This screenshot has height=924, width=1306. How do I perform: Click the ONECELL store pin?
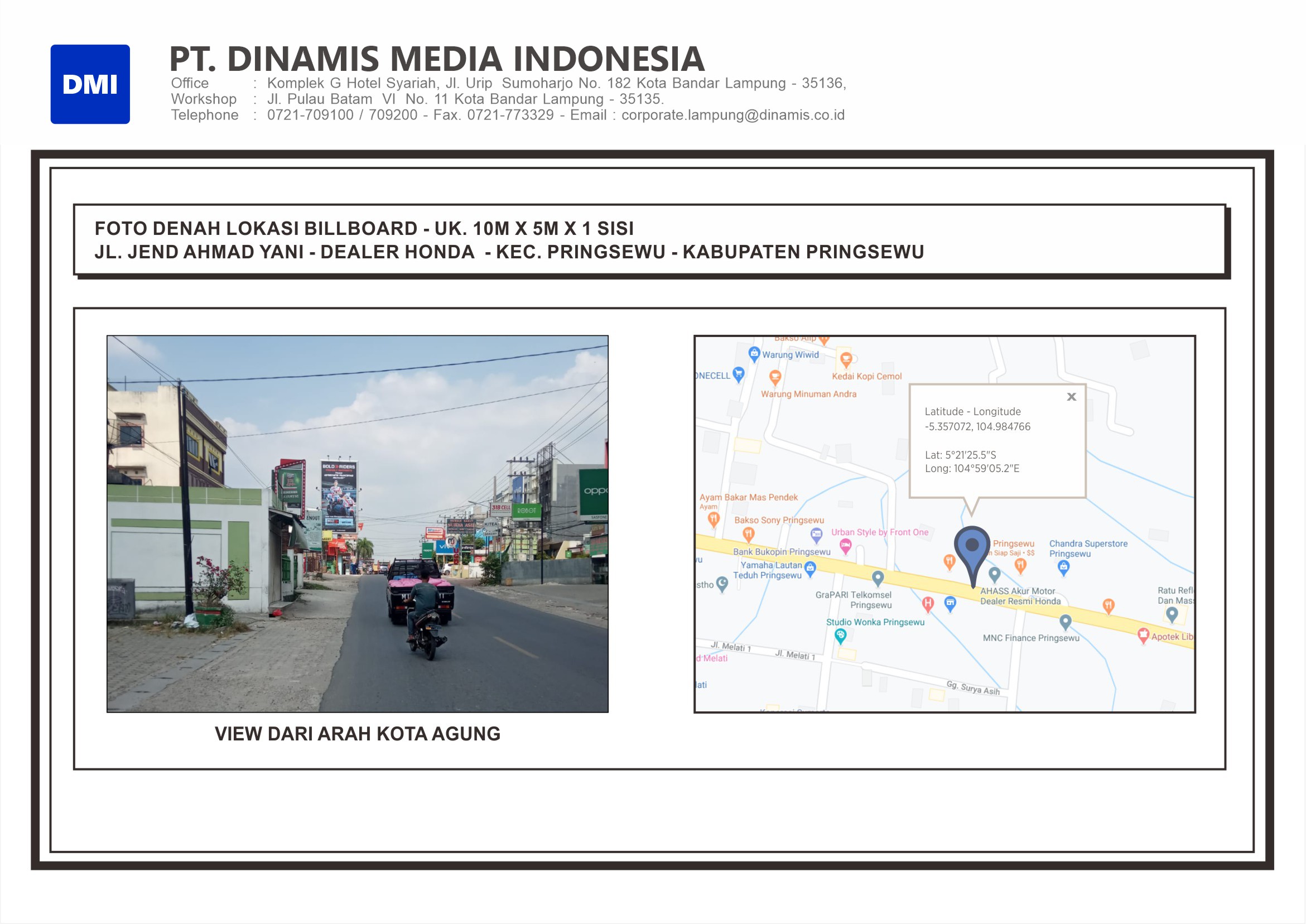point(738,374)
